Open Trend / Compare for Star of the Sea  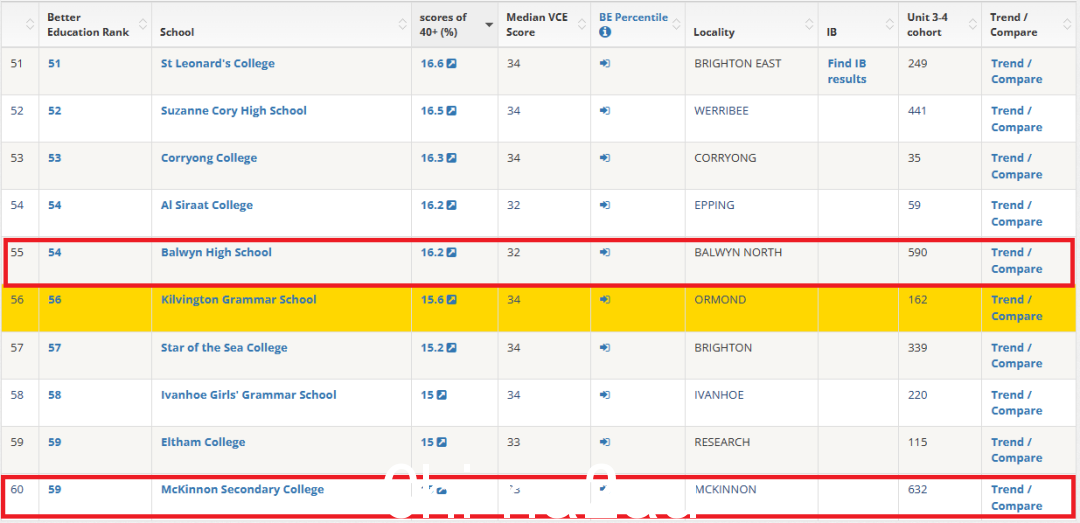pos(1016,356)
